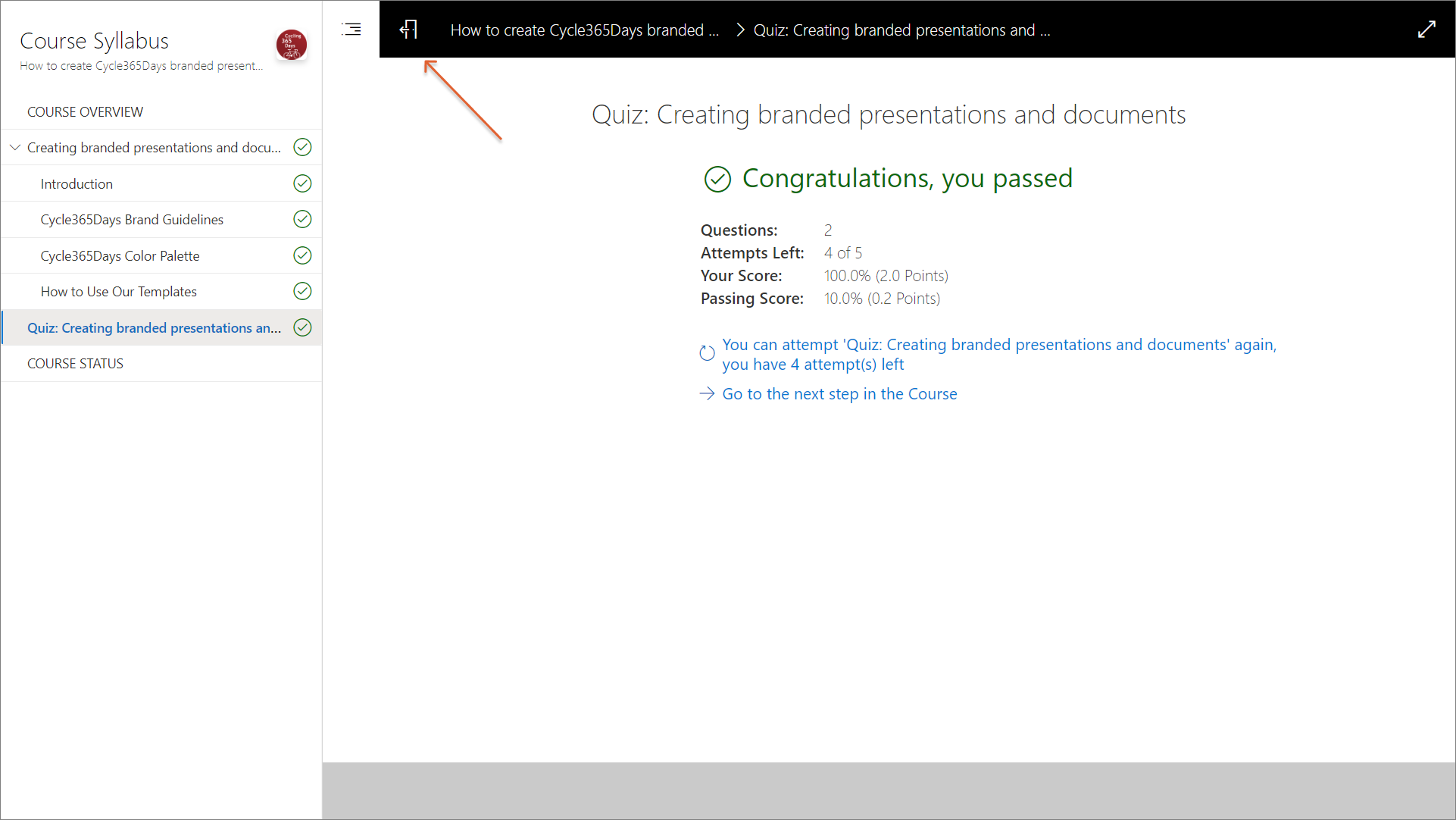1456x820 pixels.
Task: Click the green passed checkmark icon
Action: pyautogui.click(x=717, y=179)
